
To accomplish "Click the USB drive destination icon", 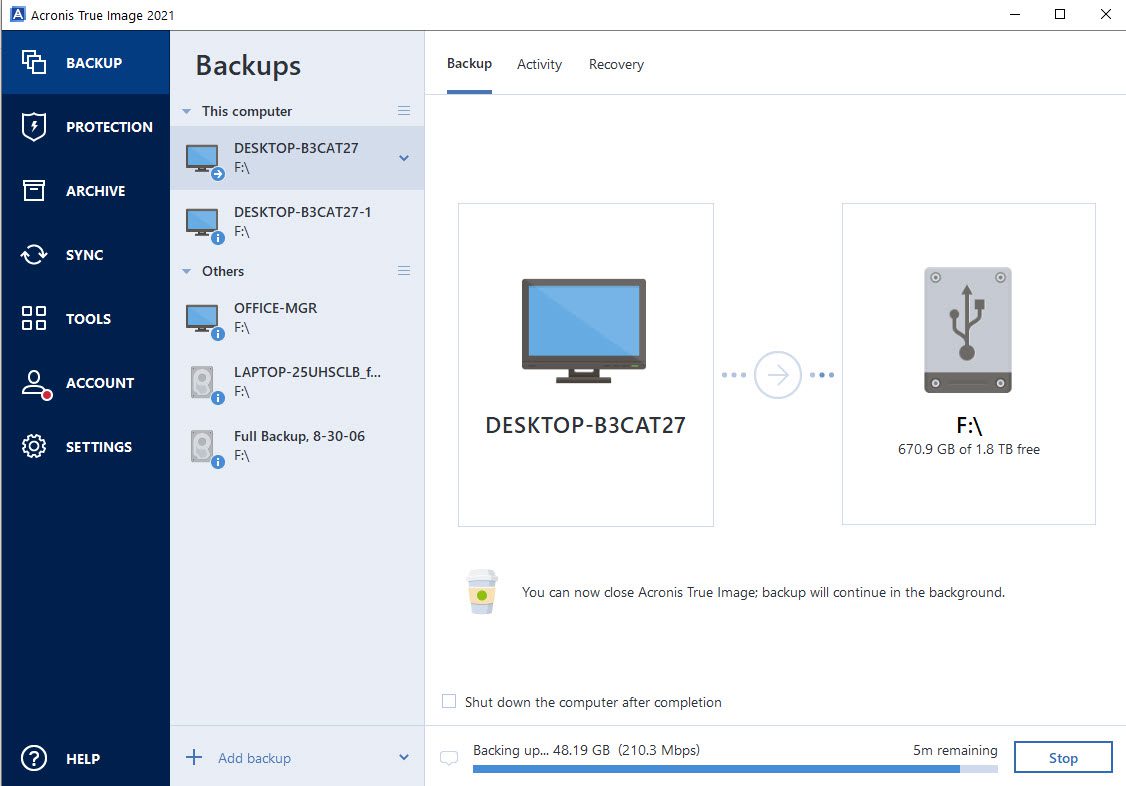I will pos(967,330).
